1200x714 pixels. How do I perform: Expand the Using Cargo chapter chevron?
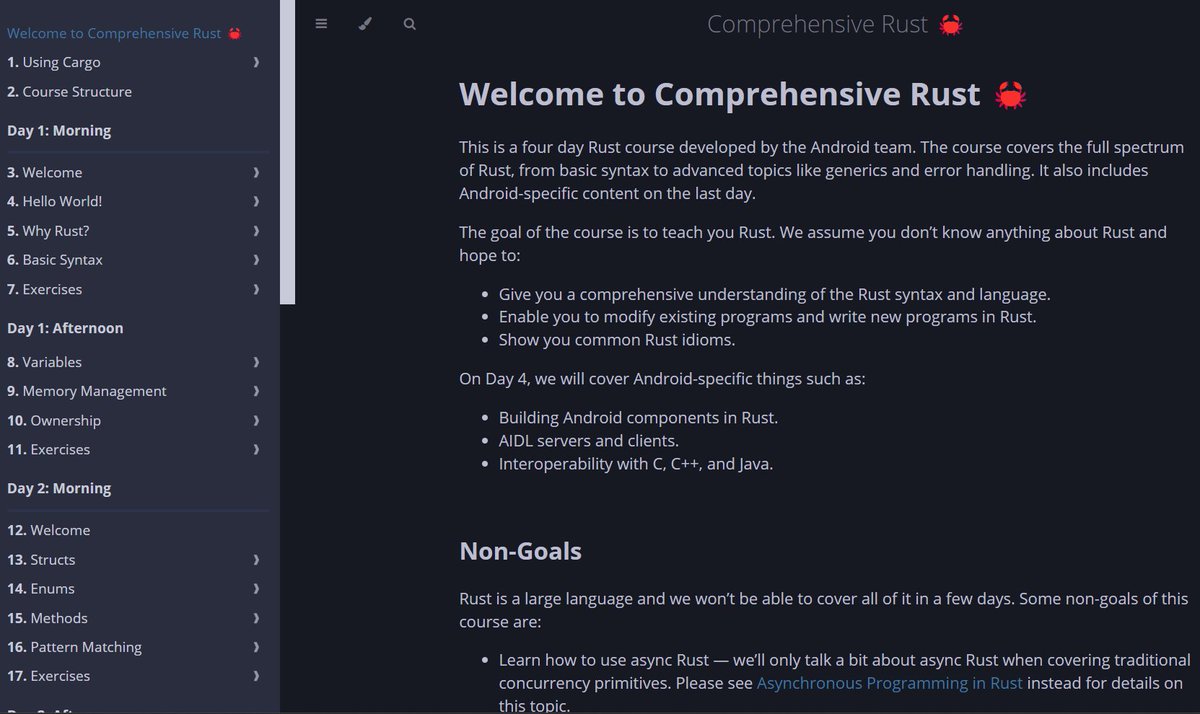coord(256,62)
